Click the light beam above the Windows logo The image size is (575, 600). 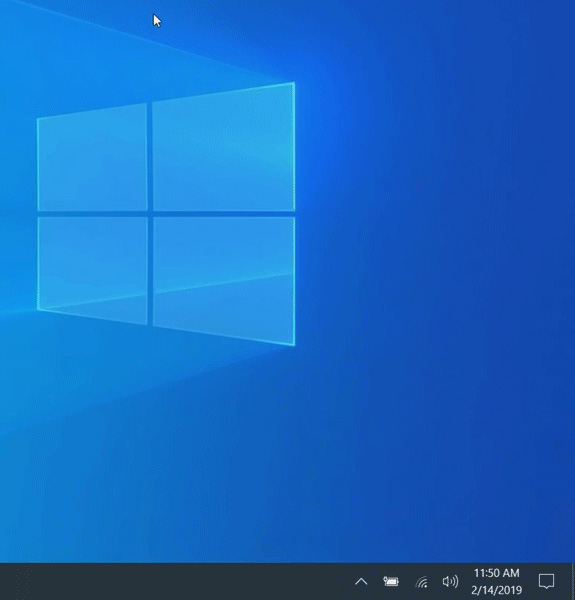(153, 42)
